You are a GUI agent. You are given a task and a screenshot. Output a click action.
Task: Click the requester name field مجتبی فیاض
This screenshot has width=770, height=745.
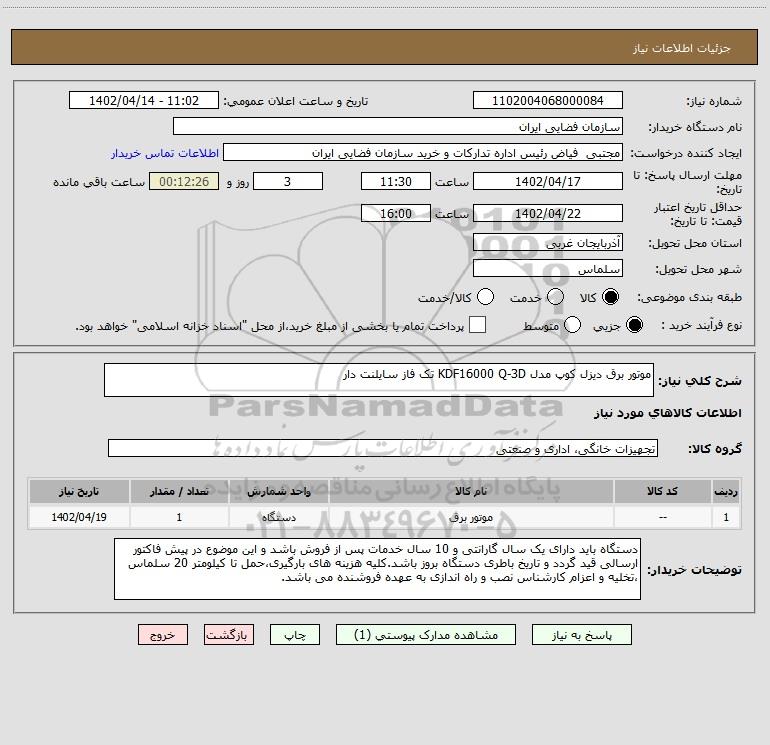(423, 153)
